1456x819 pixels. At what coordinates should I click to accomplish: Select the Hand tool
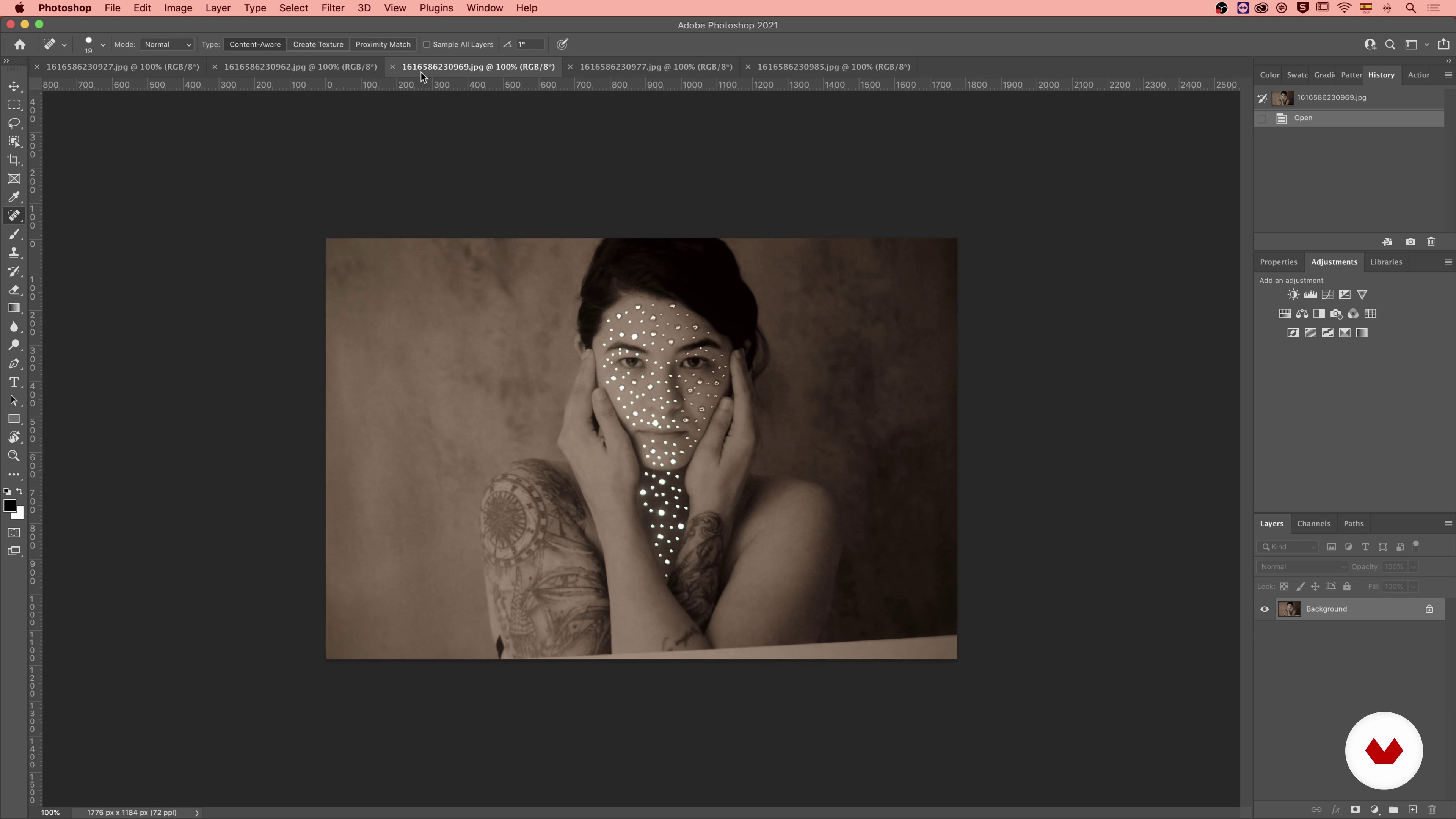point(14,438)
